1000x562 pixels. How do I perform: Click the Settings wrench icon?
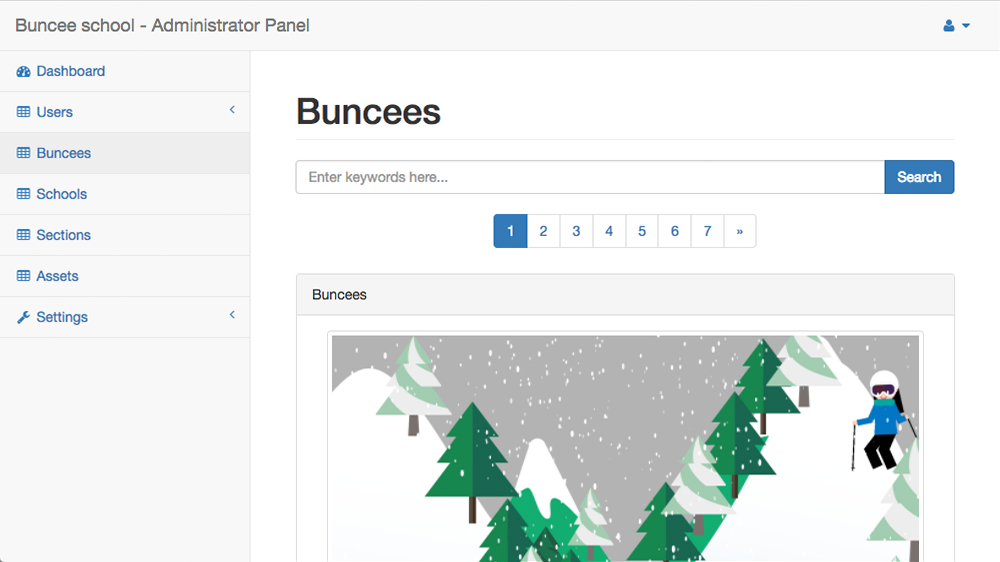tap(24, 318)
